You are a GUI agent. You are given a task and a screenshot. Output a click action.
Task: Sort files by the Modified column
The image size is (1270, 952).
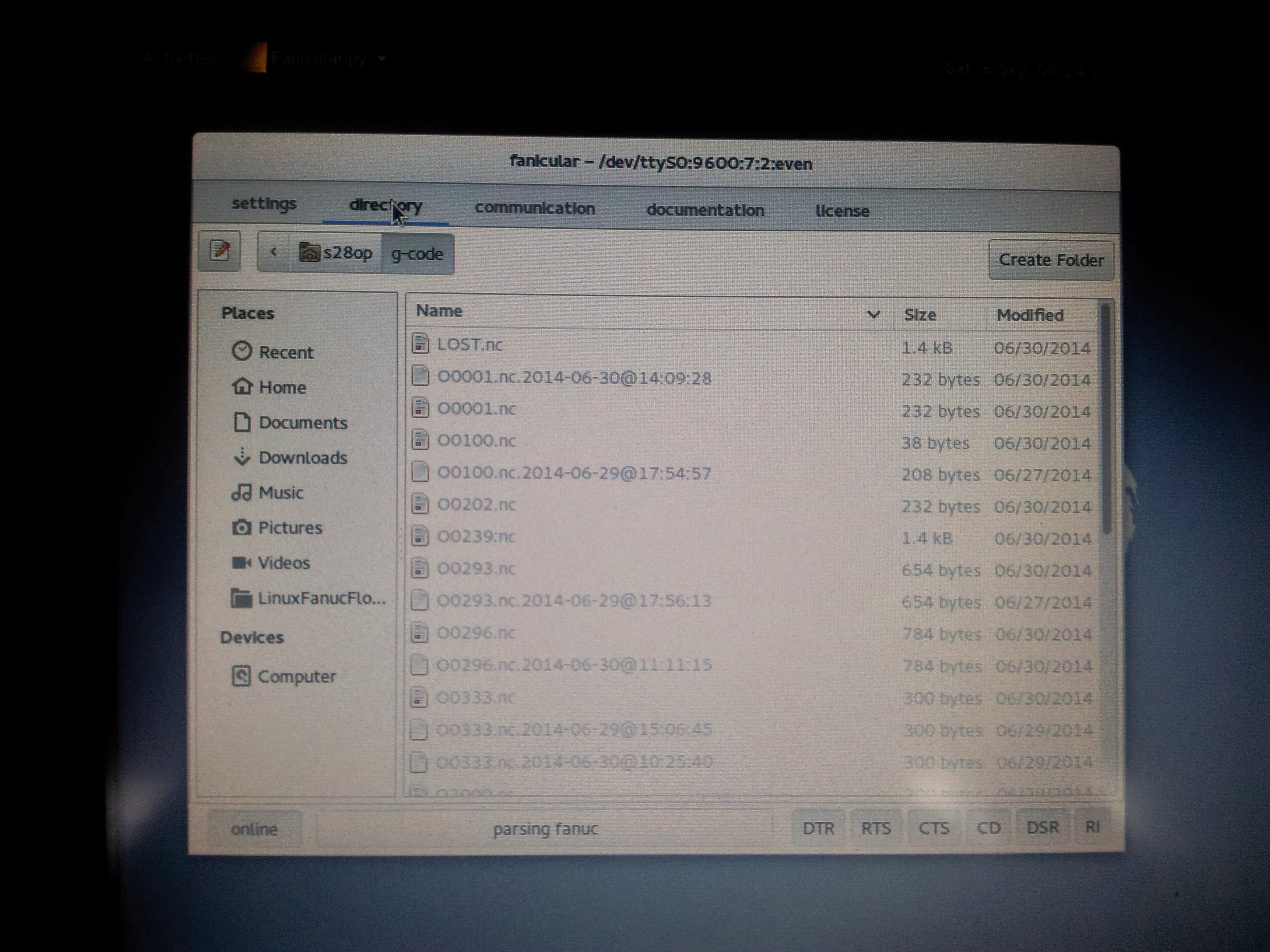(x=1042, y=315)
